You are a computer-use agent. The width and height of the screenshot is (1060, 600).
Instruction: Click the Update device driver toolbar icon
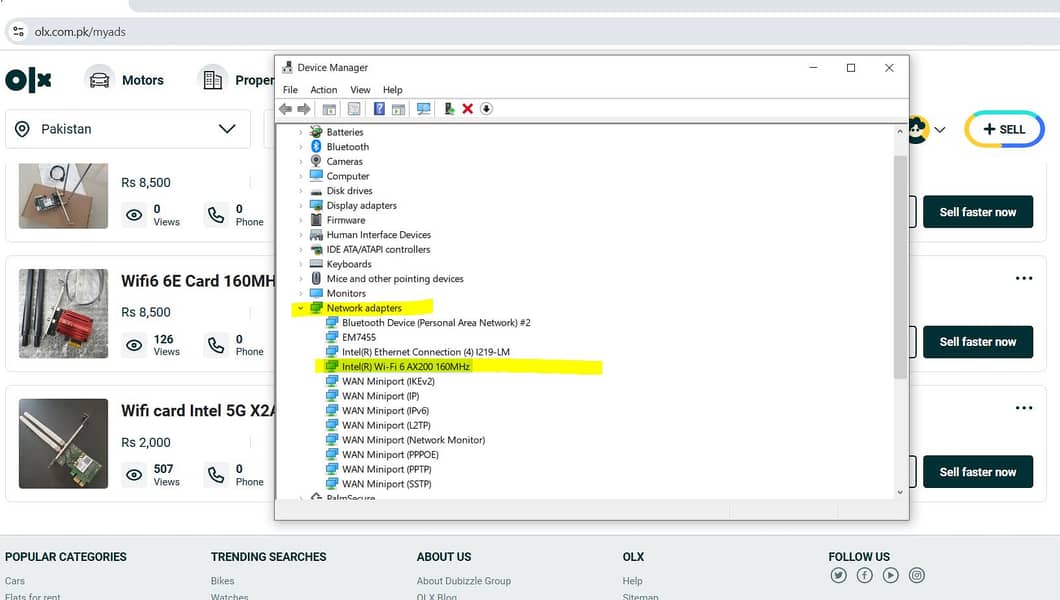[x=449, y=109]
